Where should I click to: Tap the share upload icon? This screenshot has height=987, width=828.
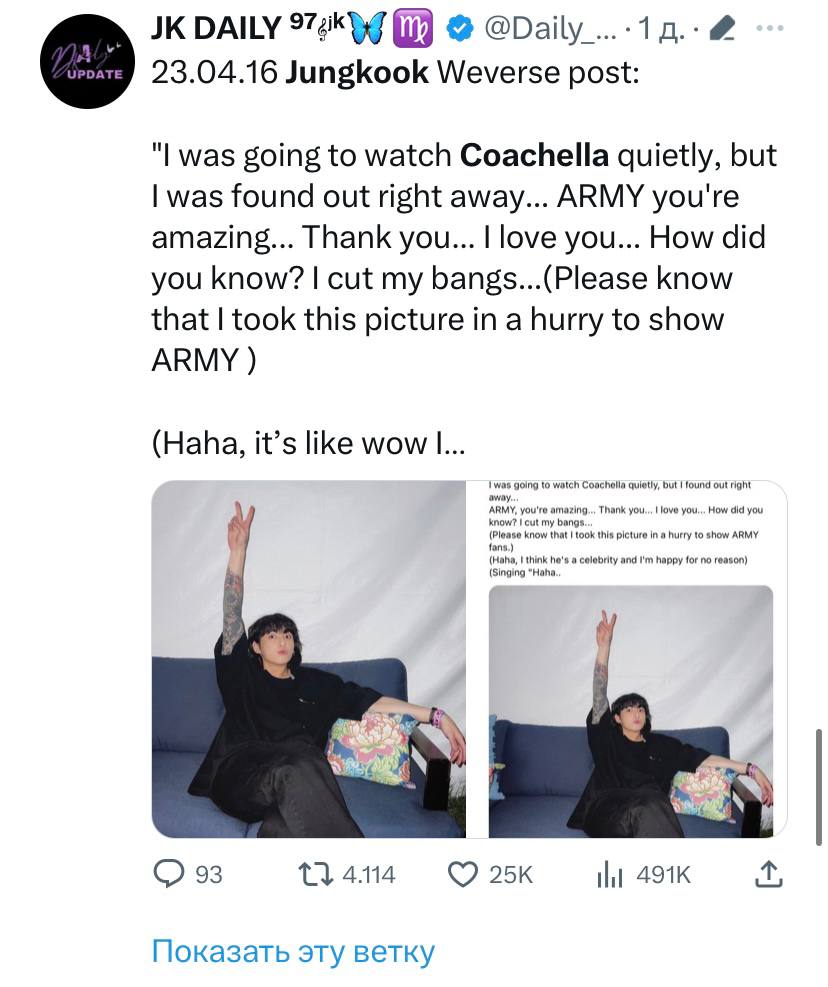766,875
